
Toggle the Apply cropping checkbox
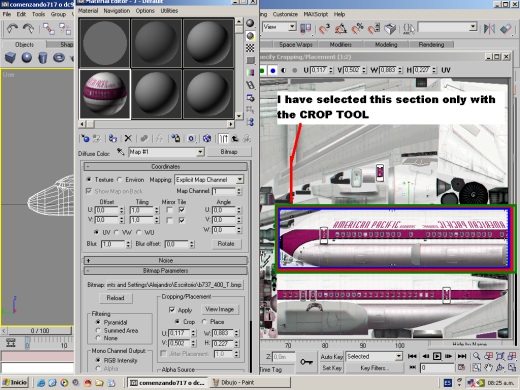(172, 310)
